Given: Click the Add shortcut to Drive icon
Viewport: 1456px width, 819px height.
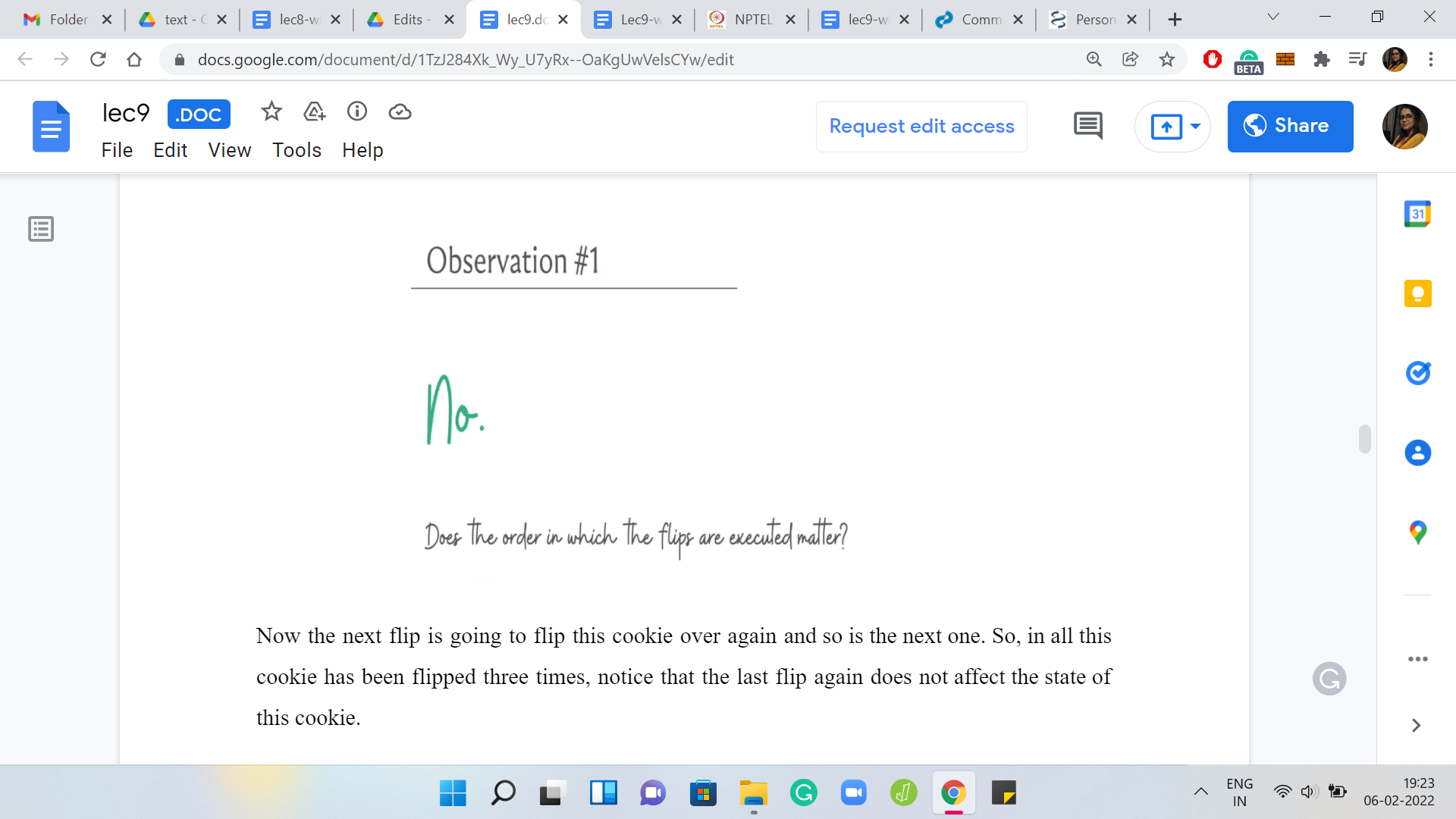Looking at the screenshot, I should (x=314, y=112).
